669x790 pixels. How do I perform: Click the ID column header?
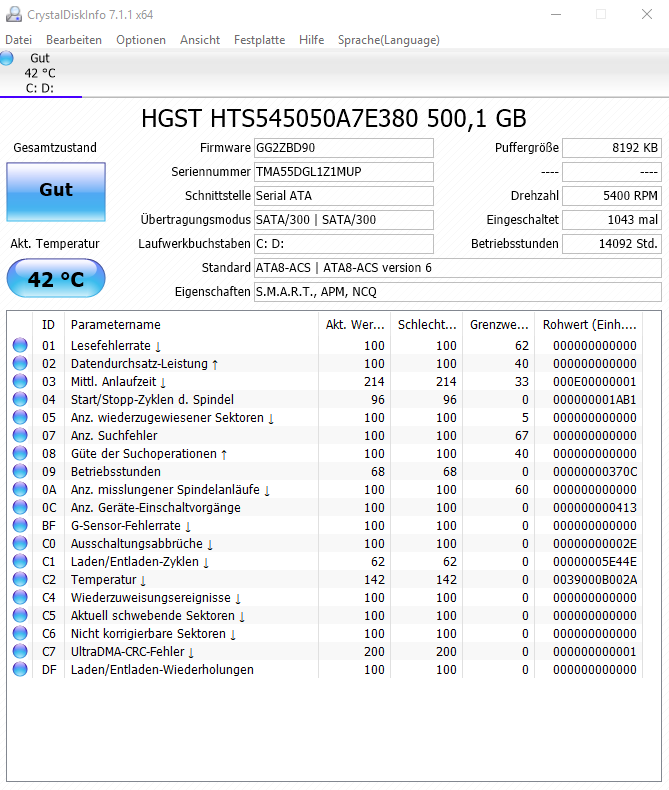(48, 324)
